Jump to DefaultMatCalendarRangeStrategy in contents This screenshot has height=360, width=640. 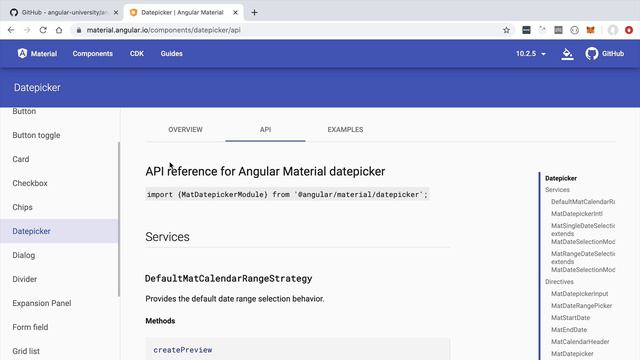583,202
